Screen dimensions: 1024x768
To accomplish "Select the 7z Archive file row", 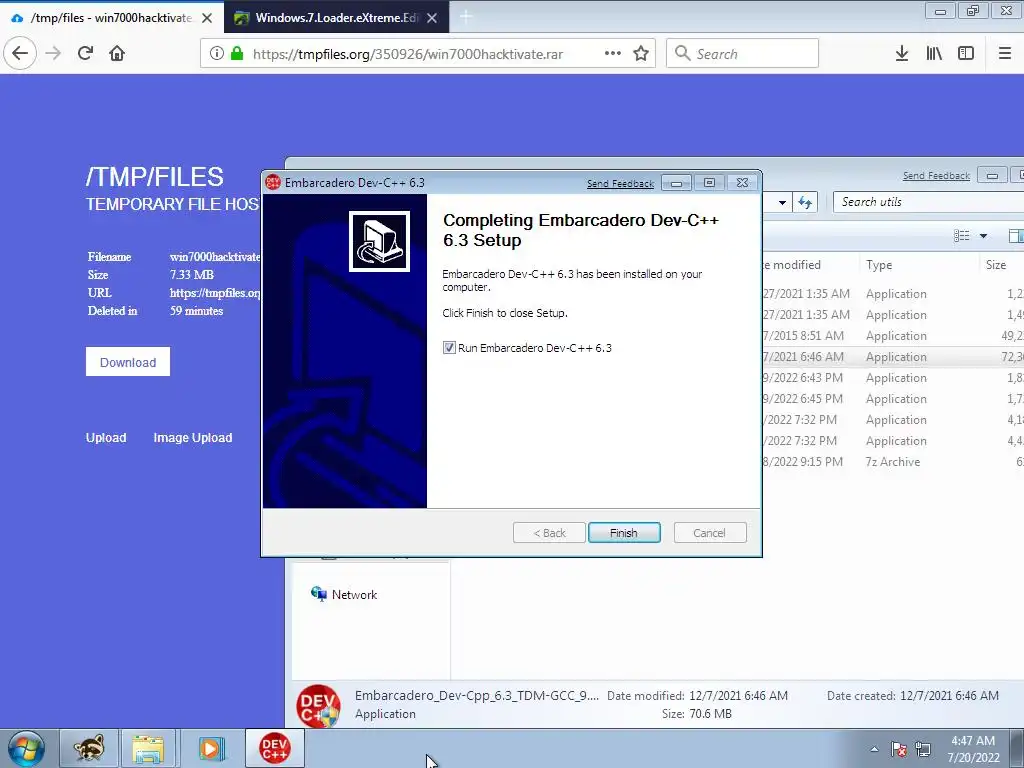I will [x=893, y=462].
